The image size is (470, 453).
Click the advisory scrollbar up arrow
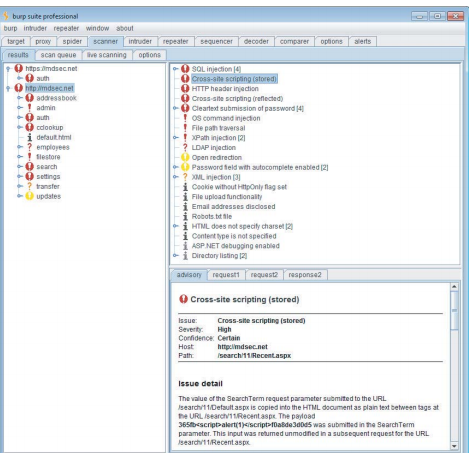(x=454, y=287)
